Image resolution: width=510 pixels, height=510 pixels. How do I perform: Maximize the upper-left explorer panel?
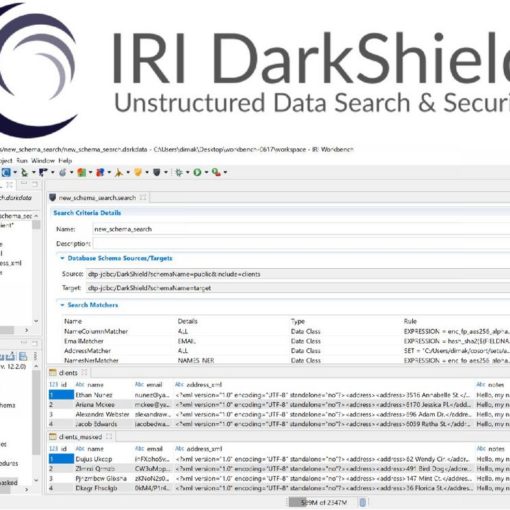coord(35,184)
